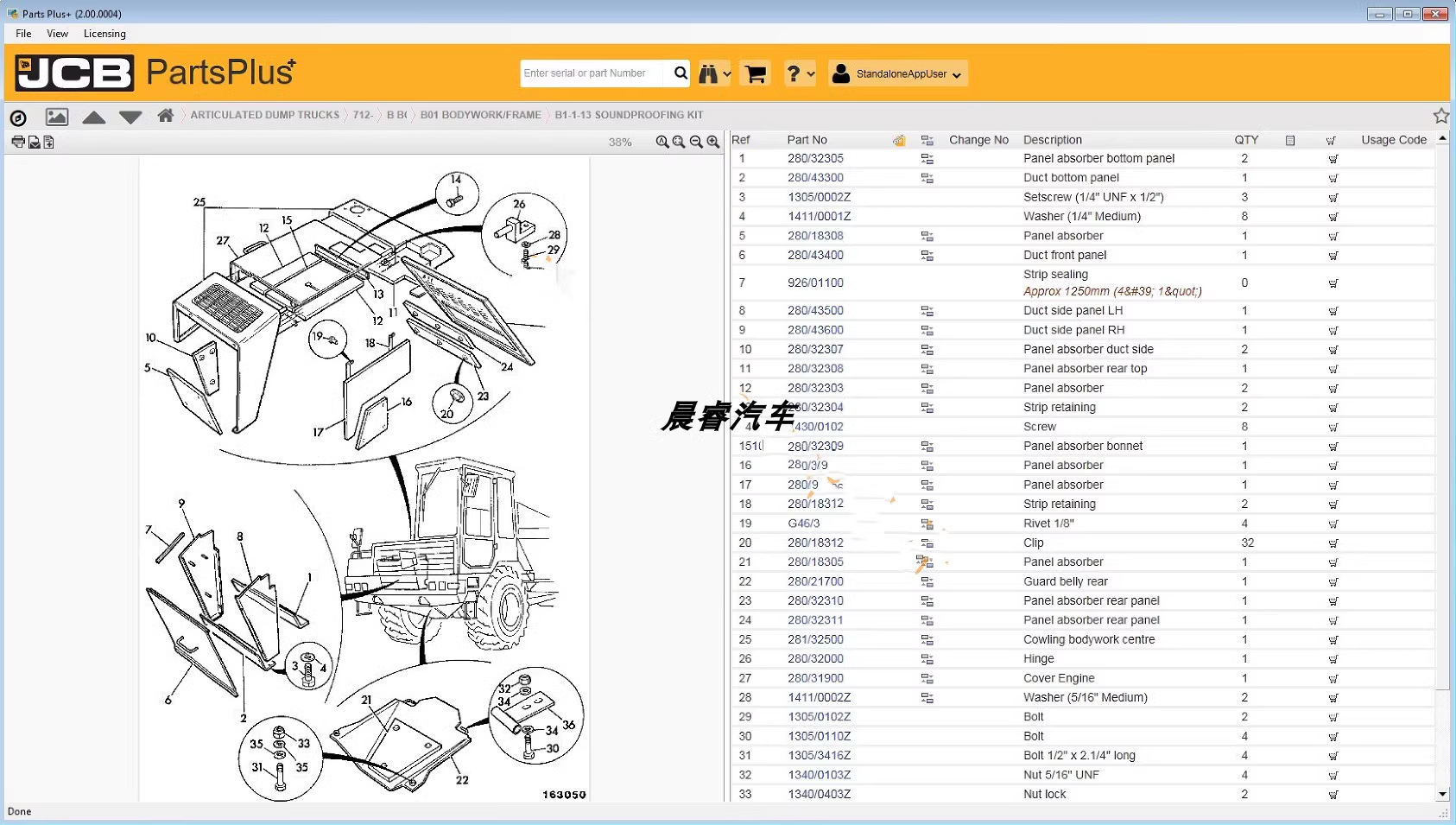The image size is (1456, 825).
Task: Open the View menu
Action: coord(57,34)
